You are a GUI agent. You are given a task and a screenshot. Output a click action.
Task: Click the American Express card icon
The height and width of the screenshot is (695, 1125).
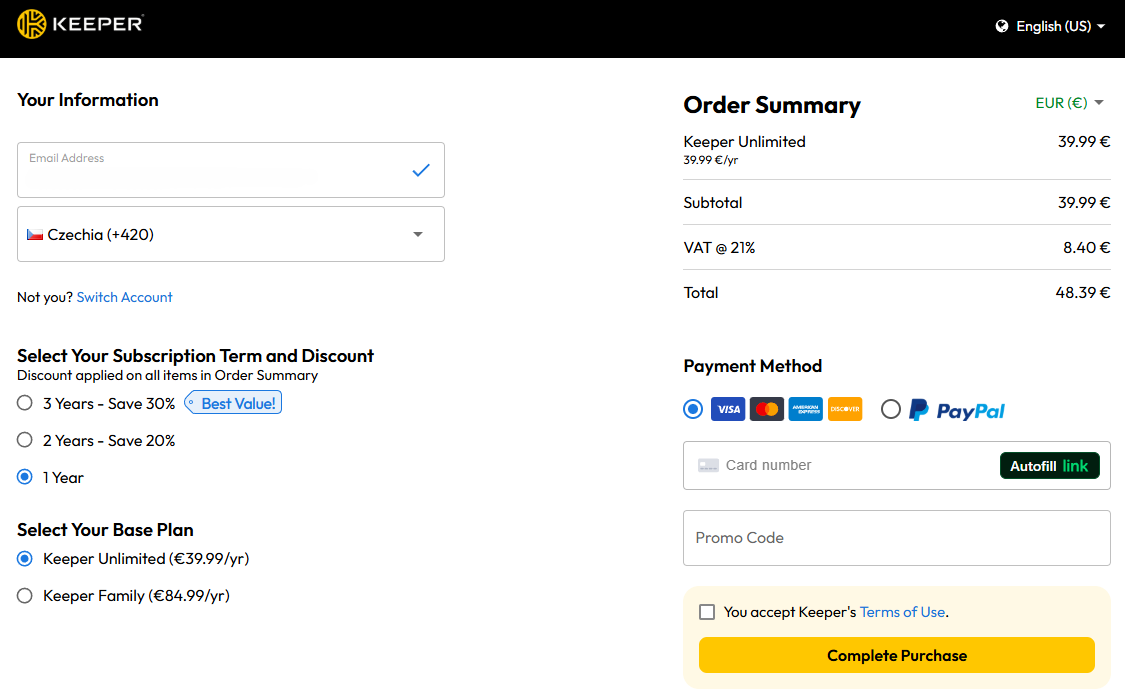coord(805,409)
